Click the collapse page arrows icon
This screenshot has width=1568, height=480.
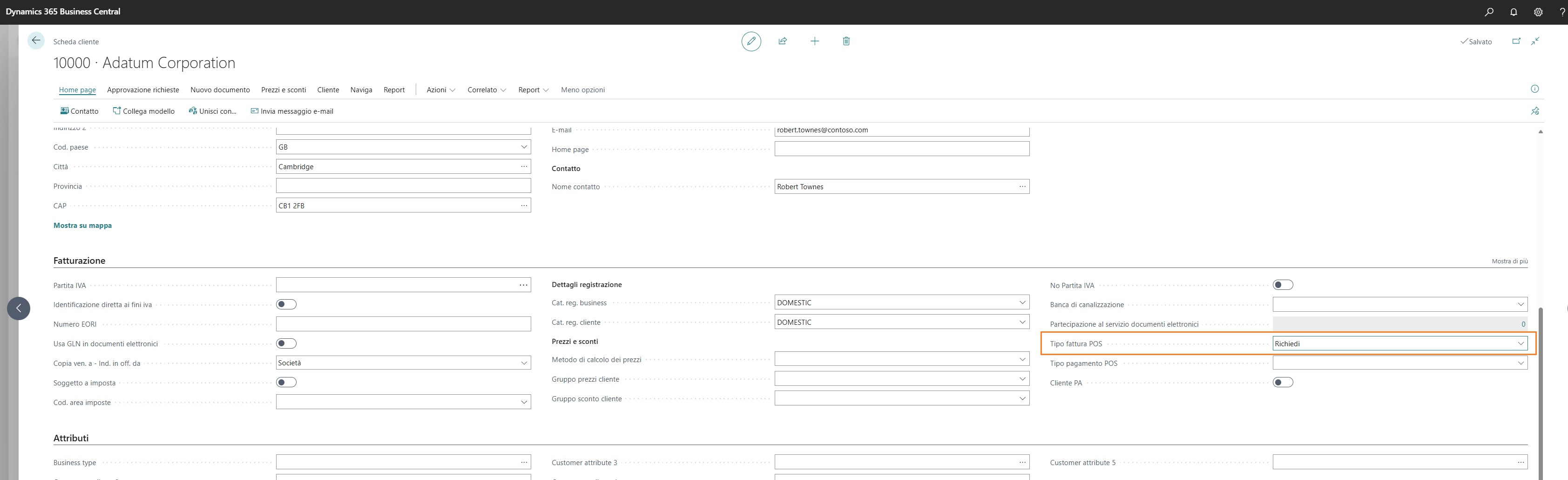(x=1536, y=41)
